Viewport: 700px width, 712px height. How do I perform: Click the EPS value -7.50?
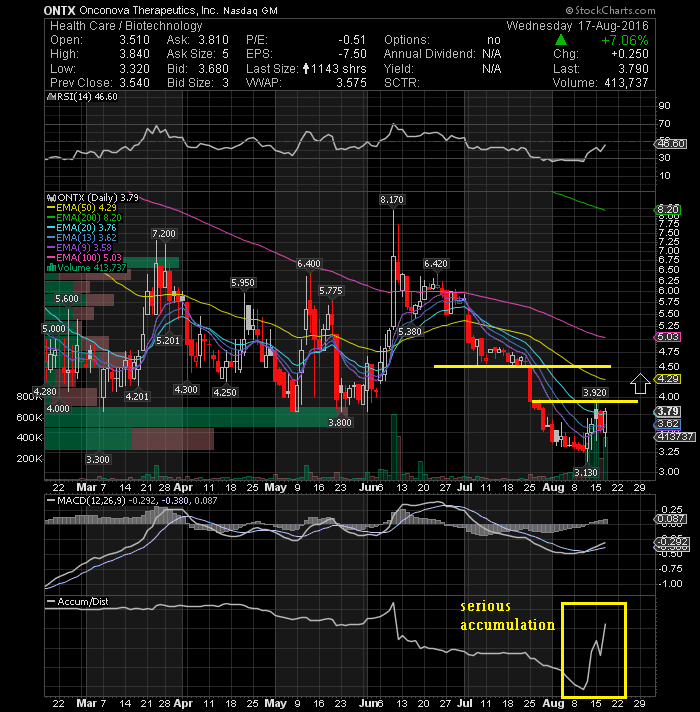pos(352,54)
